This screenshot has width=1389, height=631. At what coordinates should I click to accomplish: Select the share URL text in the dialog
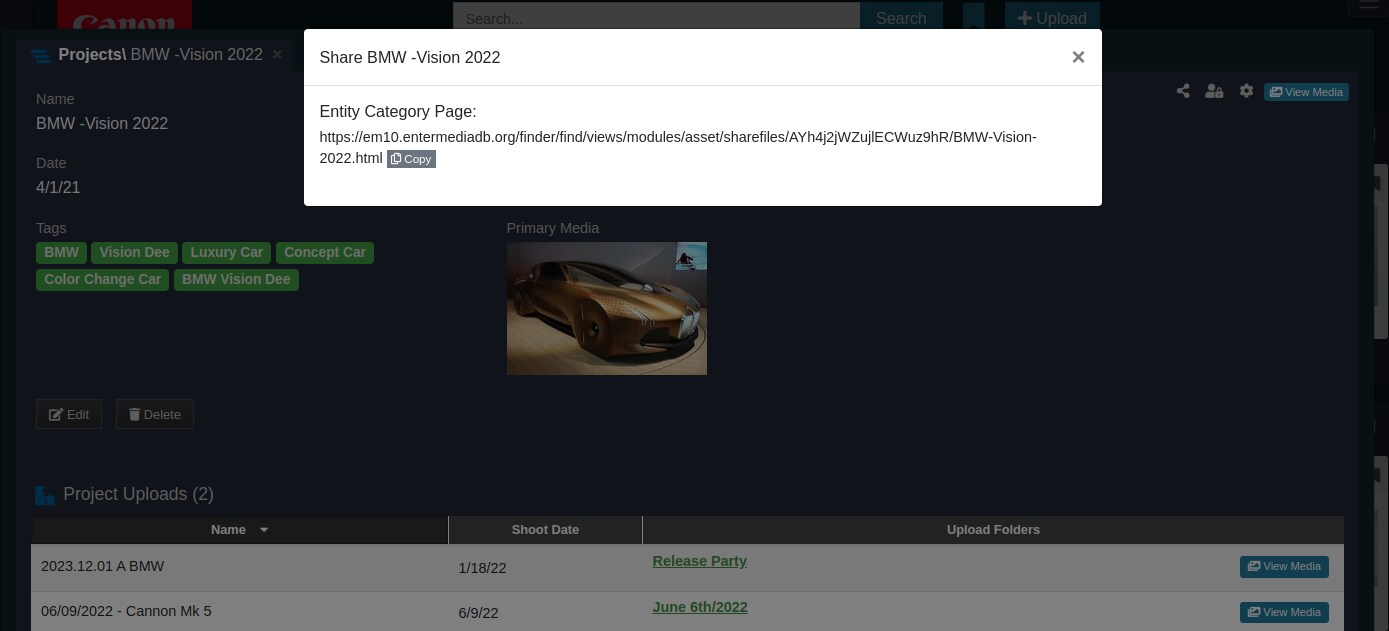point(678,147)
